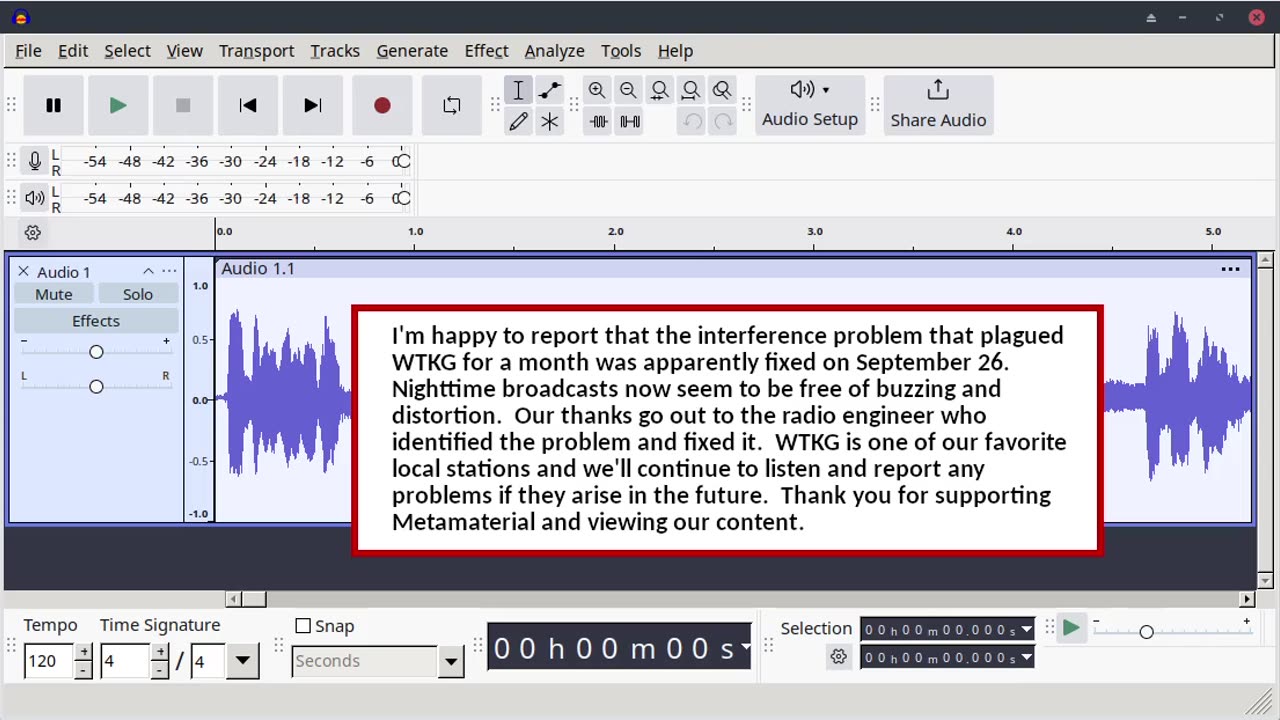The width and height of the screenshot is (1280, 720).
Task: Open the Help menu
Action: tap(675, 50)
